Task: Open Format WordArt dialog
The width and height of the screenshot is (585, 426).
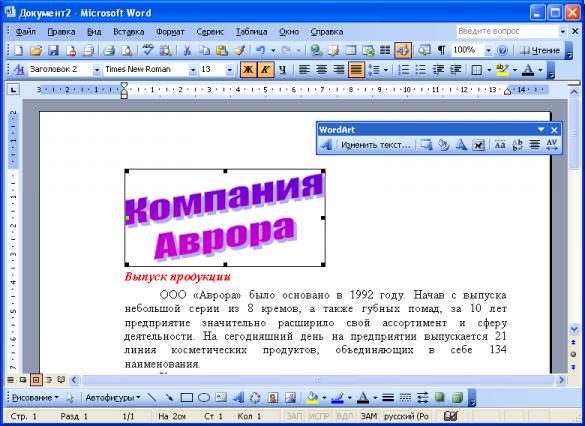Action: click(444, 145)
